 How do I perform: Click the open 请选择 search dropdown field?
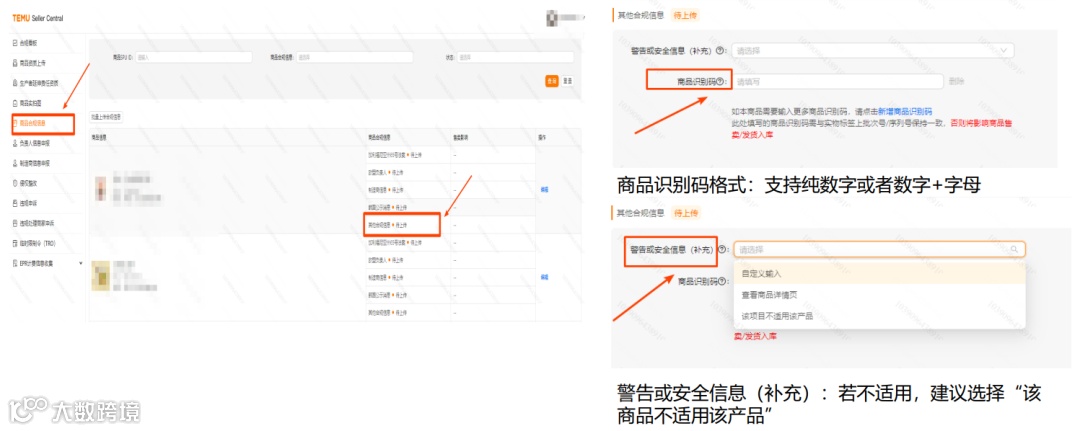880,249
